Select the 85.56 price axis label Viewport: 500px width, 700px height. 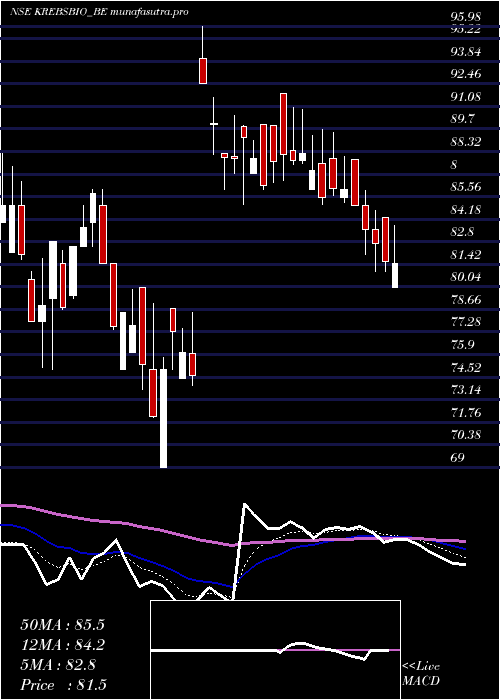466,187
